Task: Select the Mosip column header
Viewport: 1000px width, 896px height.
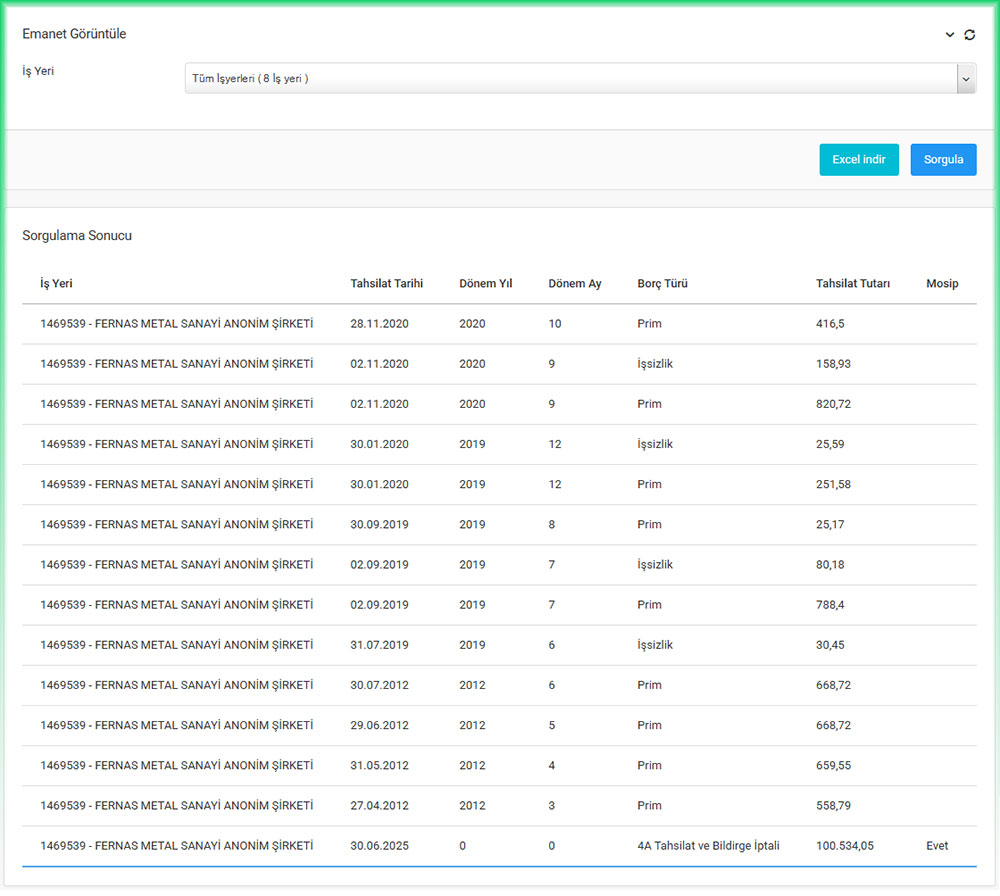Action: pos(942,284)
